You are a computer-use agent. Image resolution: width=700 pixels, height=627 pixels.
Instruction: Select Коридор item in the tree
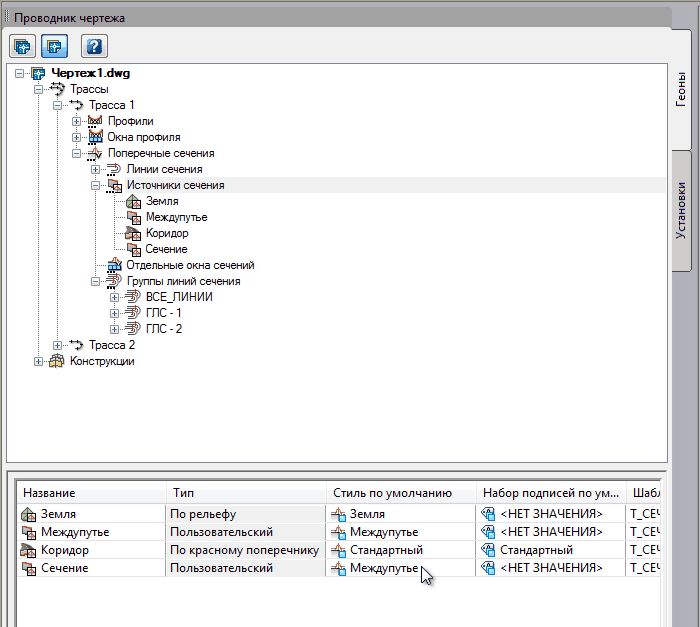click(x=166, y=233)
